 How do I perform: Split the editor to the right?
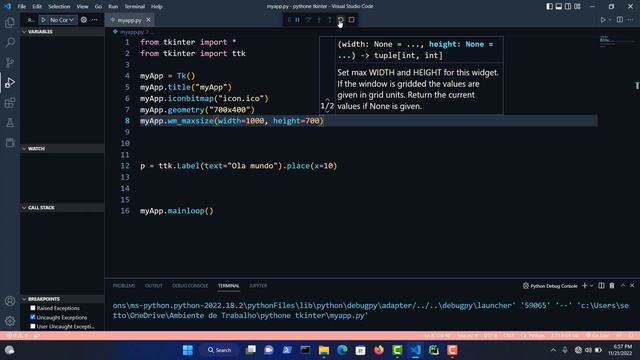pyautogui.click(x=620, y=20)
